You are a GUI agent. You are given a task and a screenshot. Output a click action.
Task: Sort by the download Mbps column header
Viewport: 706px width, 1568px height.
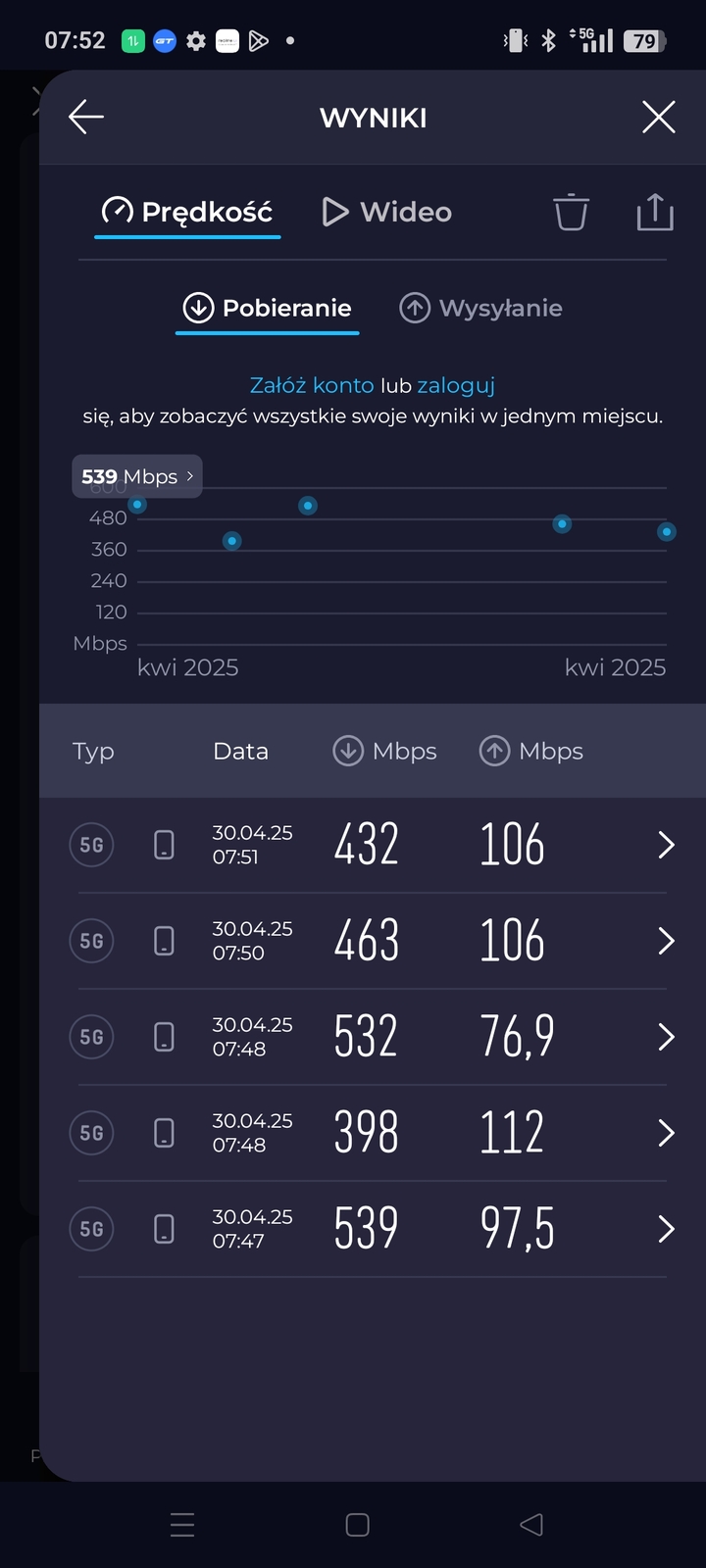tap(385, 752)
